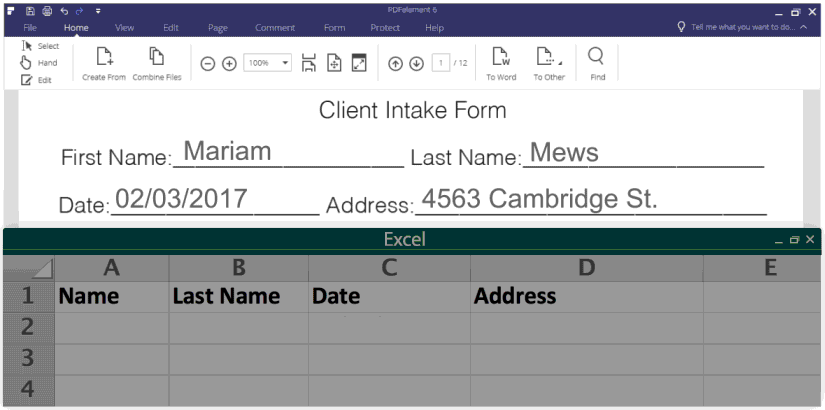This screenshot has width=825, height=410.
Task: Go to next page with down arrow
Action: (x=416, y=63)
